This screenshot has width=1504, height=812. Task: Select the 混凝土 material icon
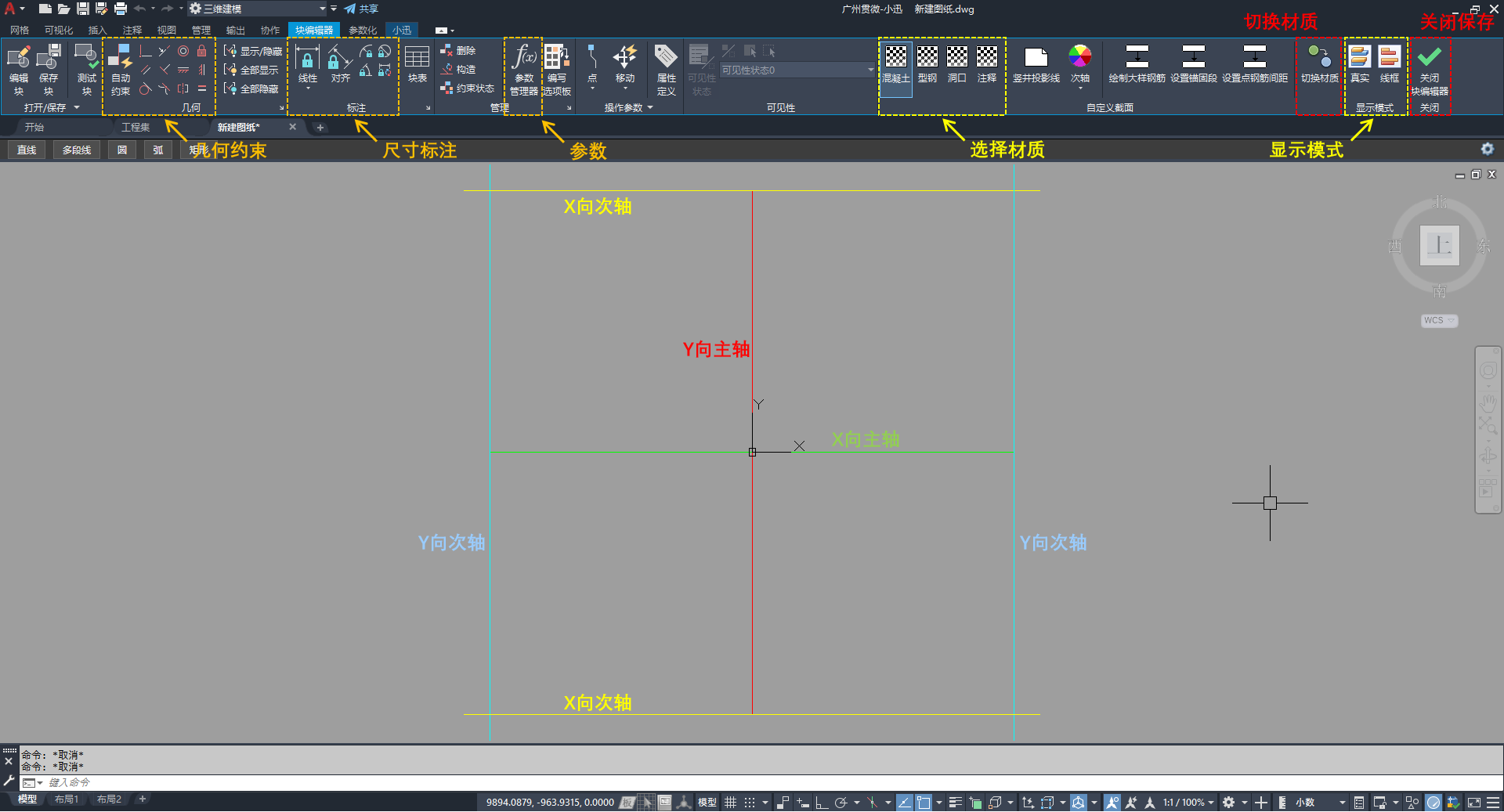(896, 56)
